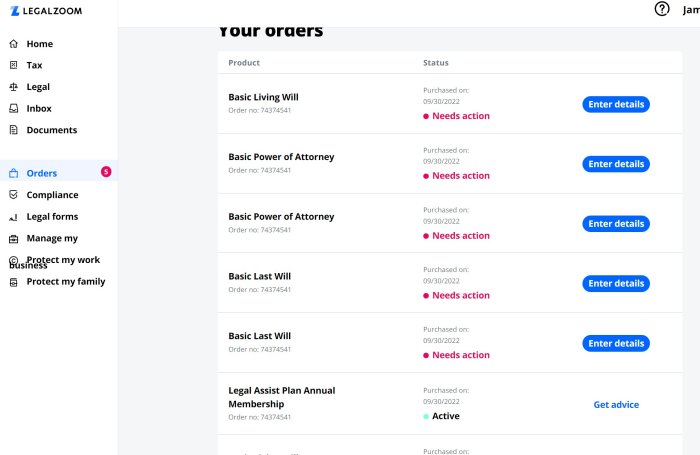Click Get advice for Legal Assist Plan
This screenshot has height=455, width=700.
(616, 405)
